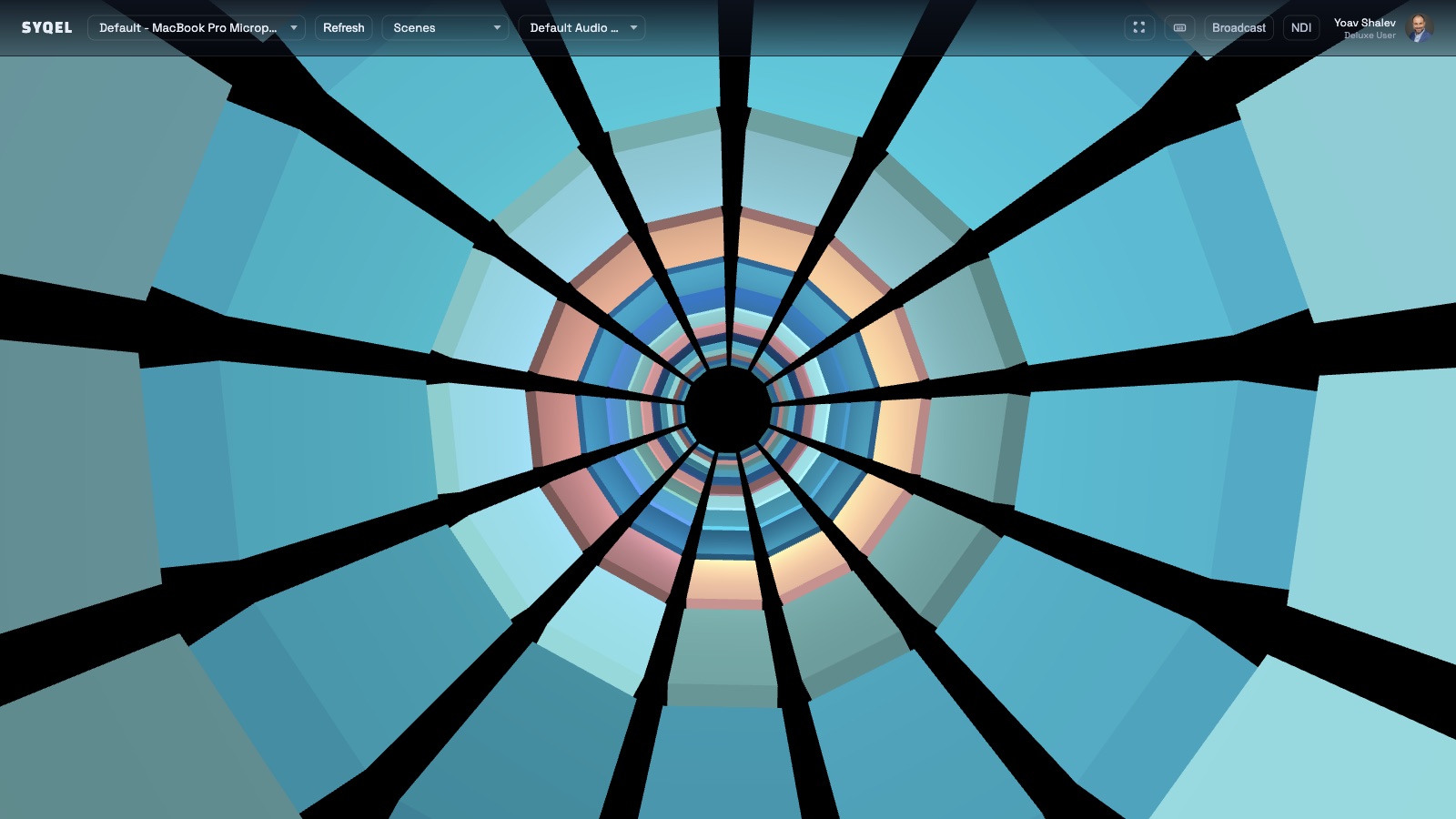Open the Default Audio output dropdown

pyautogui.click(x=582, y=27)
